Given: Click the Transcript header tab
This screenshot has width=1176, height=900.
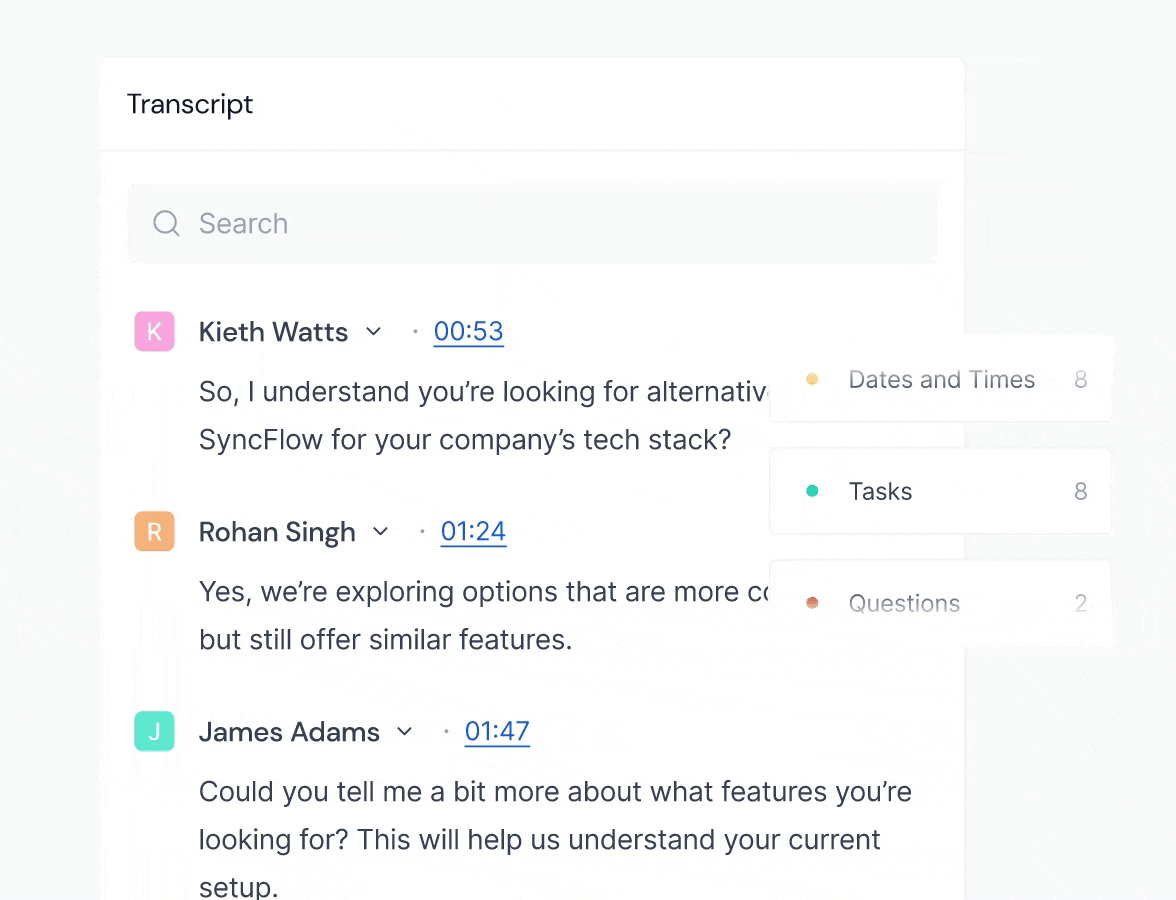Looking at the screenshot, I should tap(190, 104).
